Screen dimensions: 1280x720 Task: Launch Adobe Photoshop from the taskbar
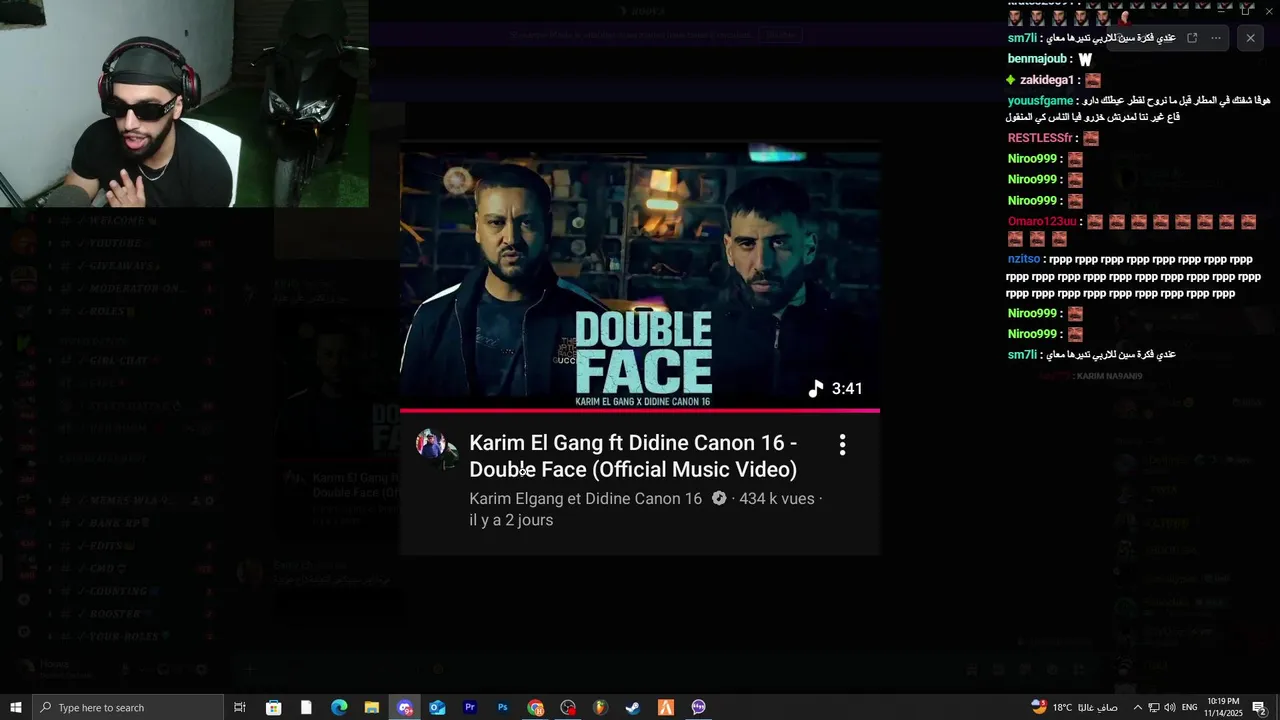click(x=503, y=707)
